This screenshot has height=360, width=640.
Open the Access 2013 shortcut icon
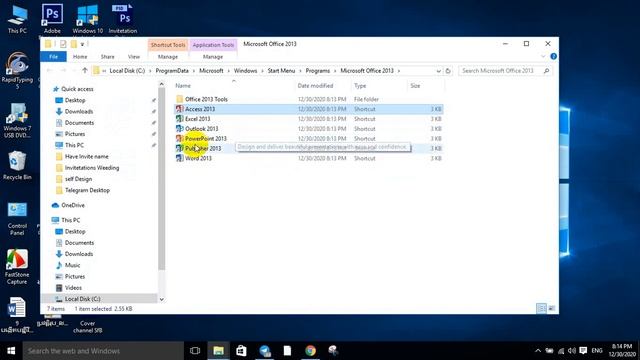[x=179, y=109]
